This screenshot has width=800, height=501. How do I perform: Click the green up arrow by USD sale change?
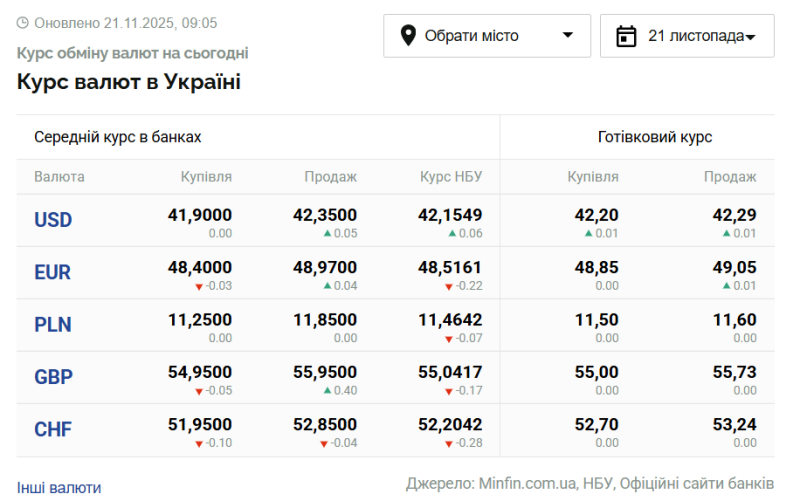click(x=327, y=234)
